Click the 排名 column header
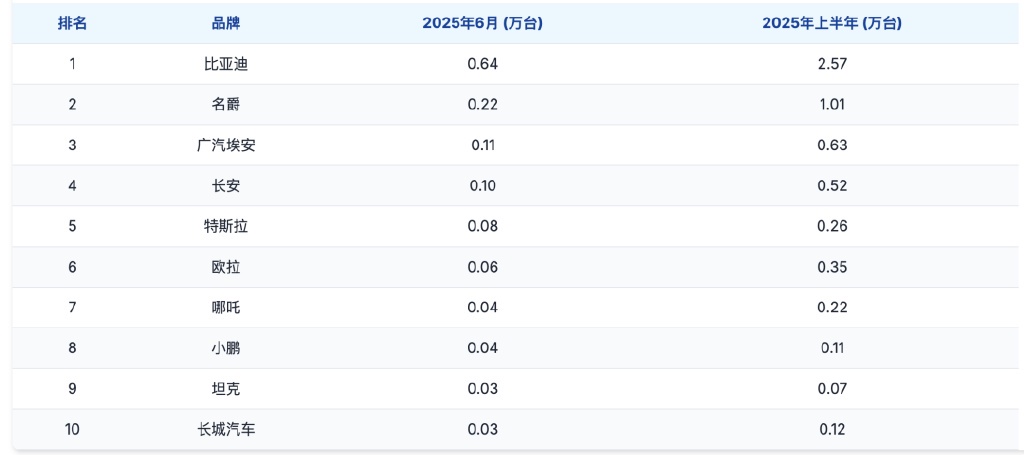Screen dimensions: 1024x455 [x=72, y=23]
